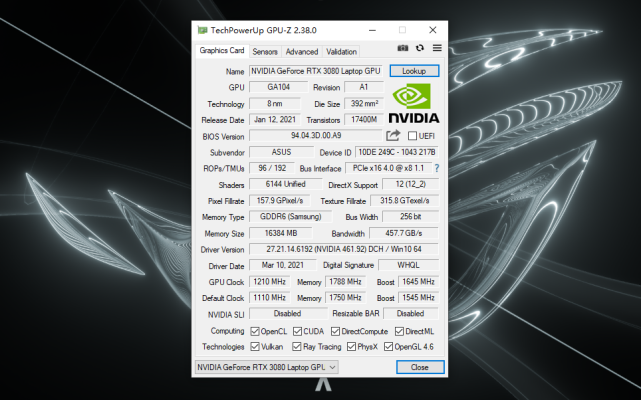The image size is (641, 400).
Task: Click the NVIDIA logo image
Action: click(414, 103)
